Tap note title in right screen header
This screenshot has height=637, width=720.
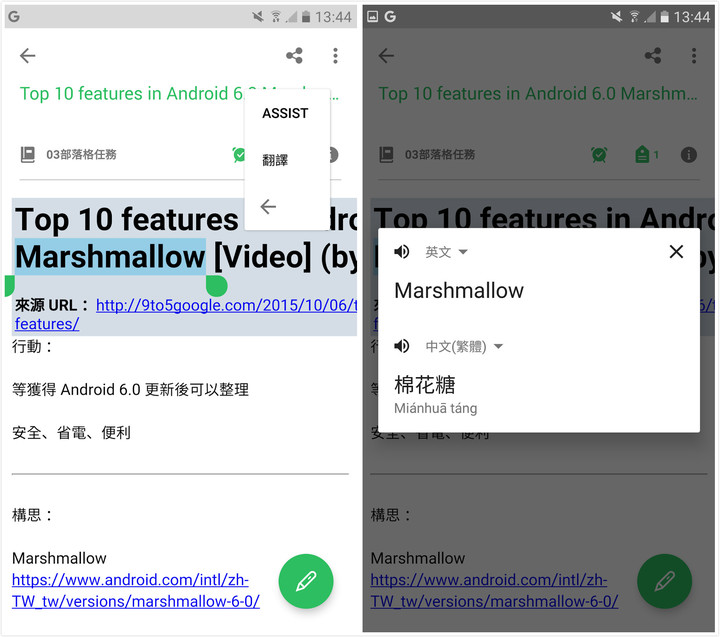(538, 94)
